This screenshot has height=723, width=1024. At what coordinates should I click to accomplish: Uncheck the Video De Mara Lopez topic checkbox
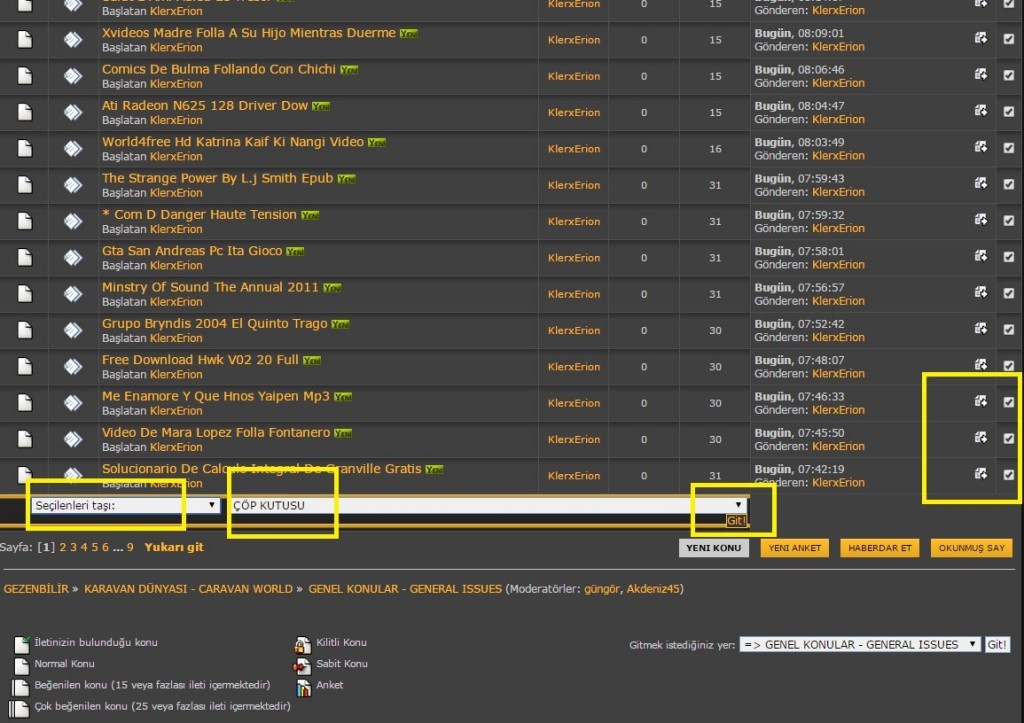pos(1008,438)
